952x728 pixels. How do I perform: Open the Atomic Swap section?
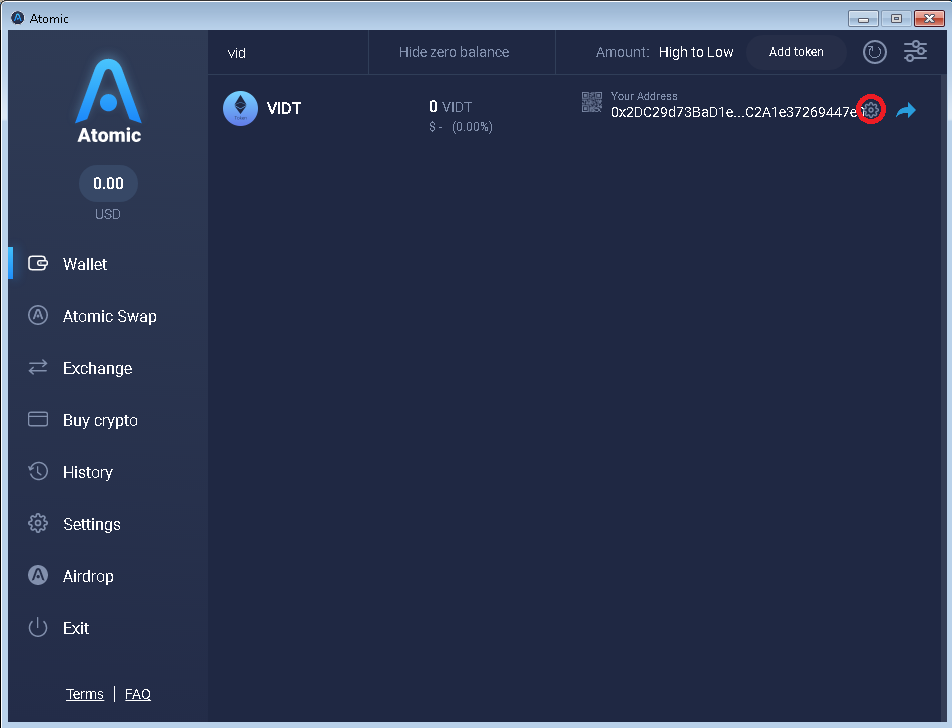[x=109, y=316]
